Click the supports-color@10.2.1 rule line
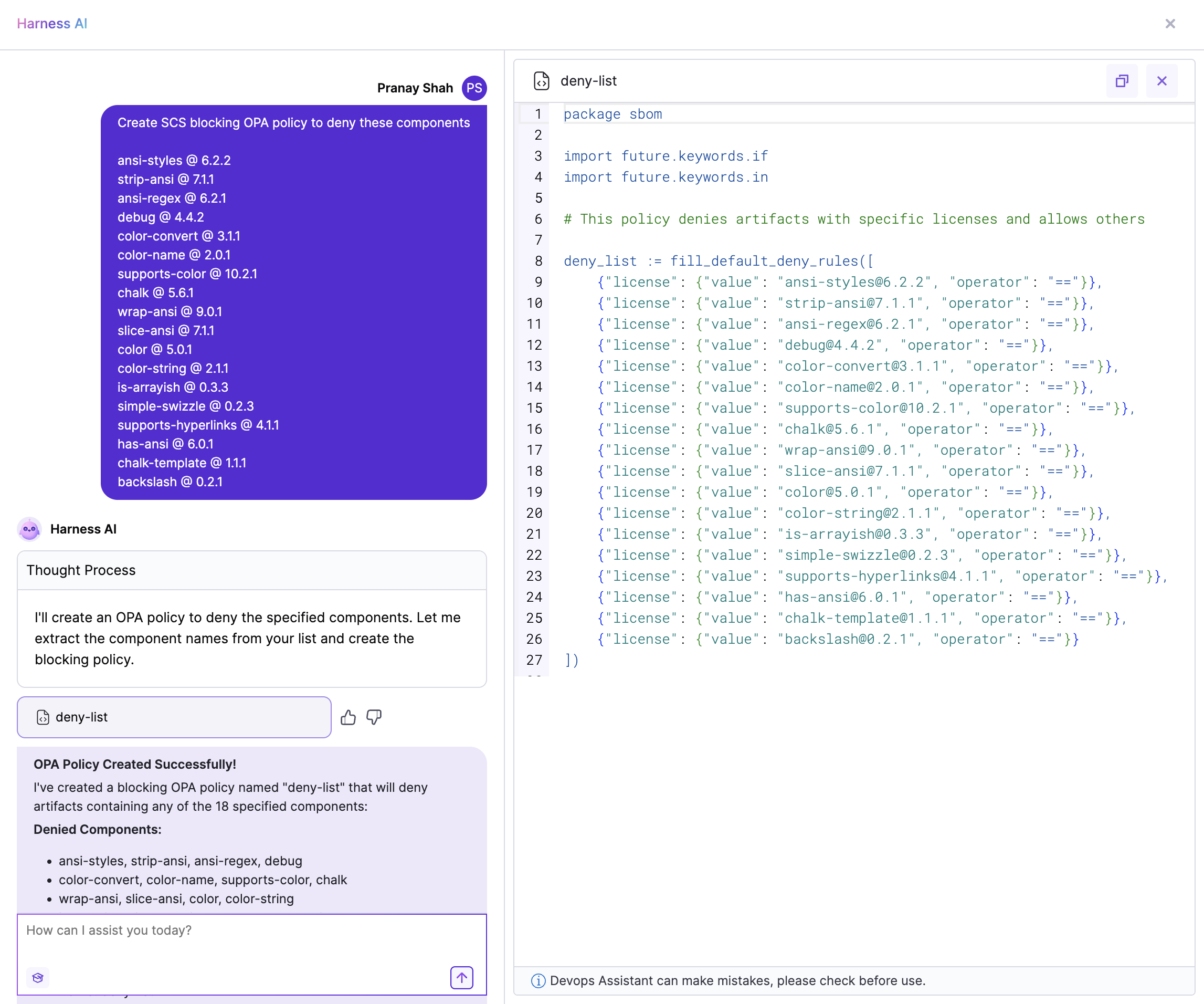 point(865,408)
